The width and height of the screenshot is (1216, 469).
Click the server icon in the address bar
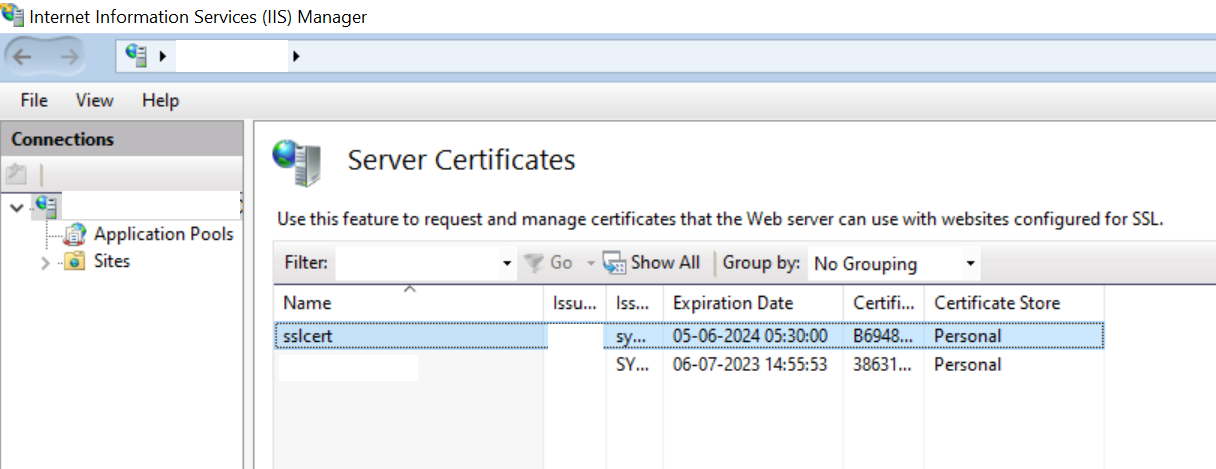(137, 56)
